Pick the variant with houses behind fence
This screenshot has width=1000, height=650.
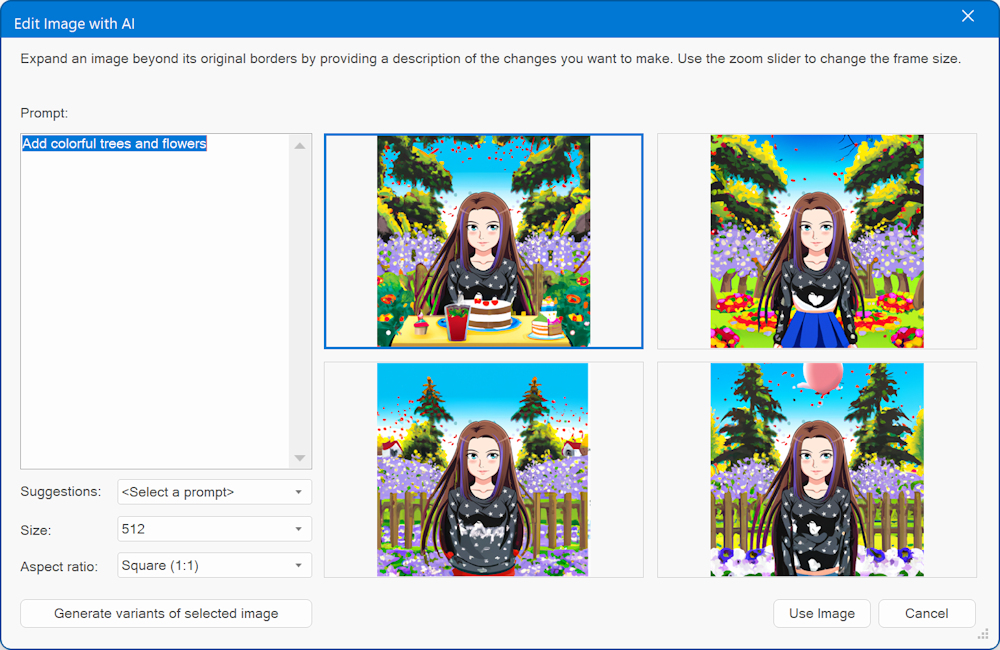pos(483,469)
